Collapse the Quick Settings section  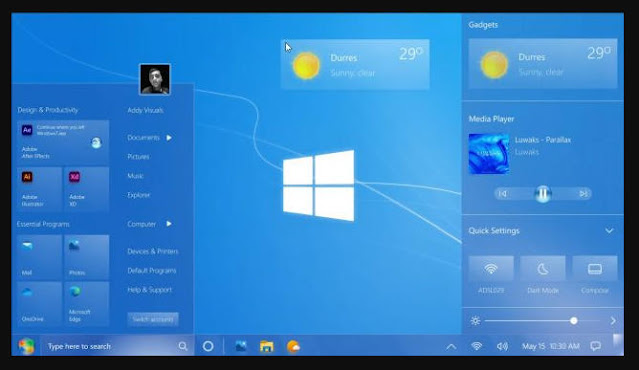(x=609, y=231)
